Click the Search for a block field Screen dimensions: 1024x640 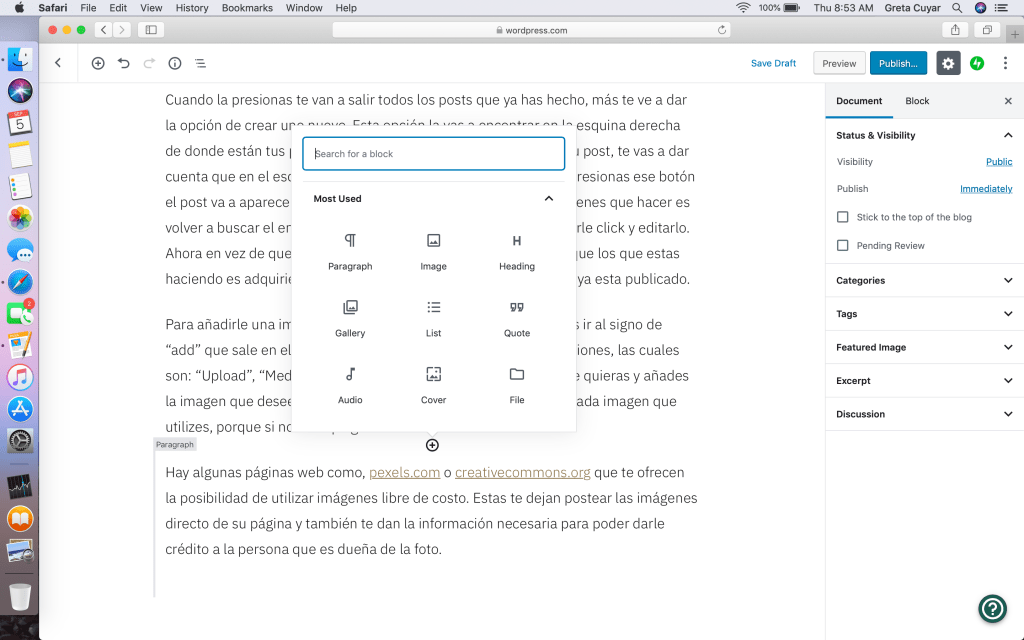tap(434, 154)
